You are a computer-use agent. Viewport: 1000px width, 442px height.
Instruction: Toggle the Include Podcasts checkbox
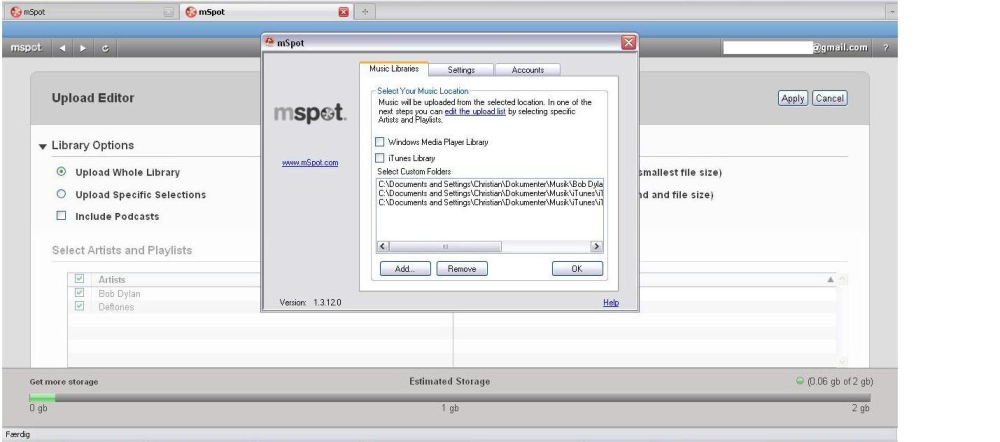click(61, 216)
